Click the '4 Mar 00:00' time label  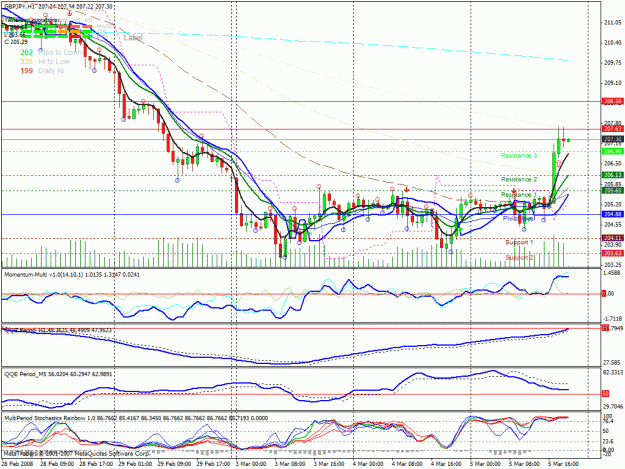[368, 464]
